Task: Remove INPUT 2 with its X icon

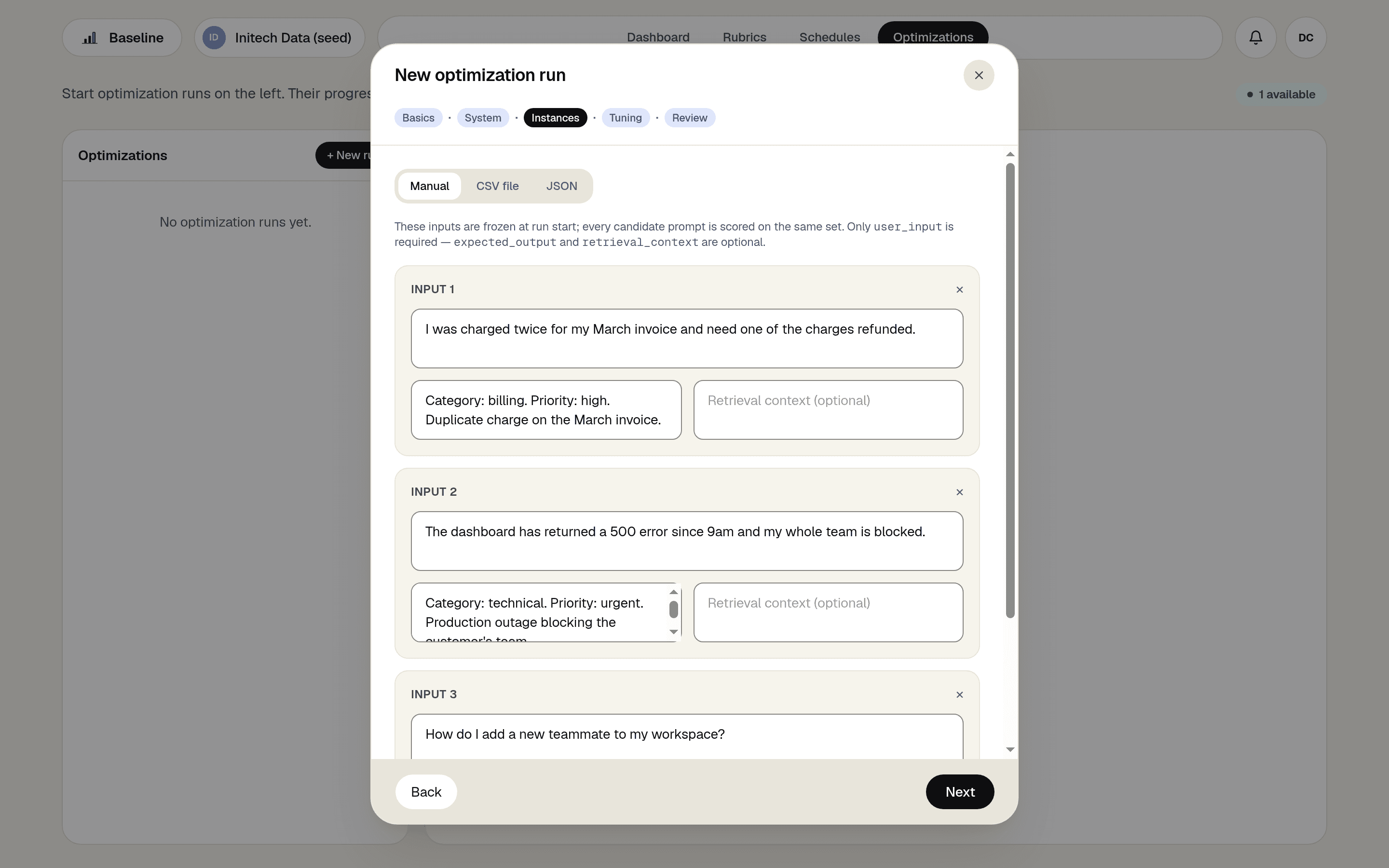Action: tap(960, 492)
